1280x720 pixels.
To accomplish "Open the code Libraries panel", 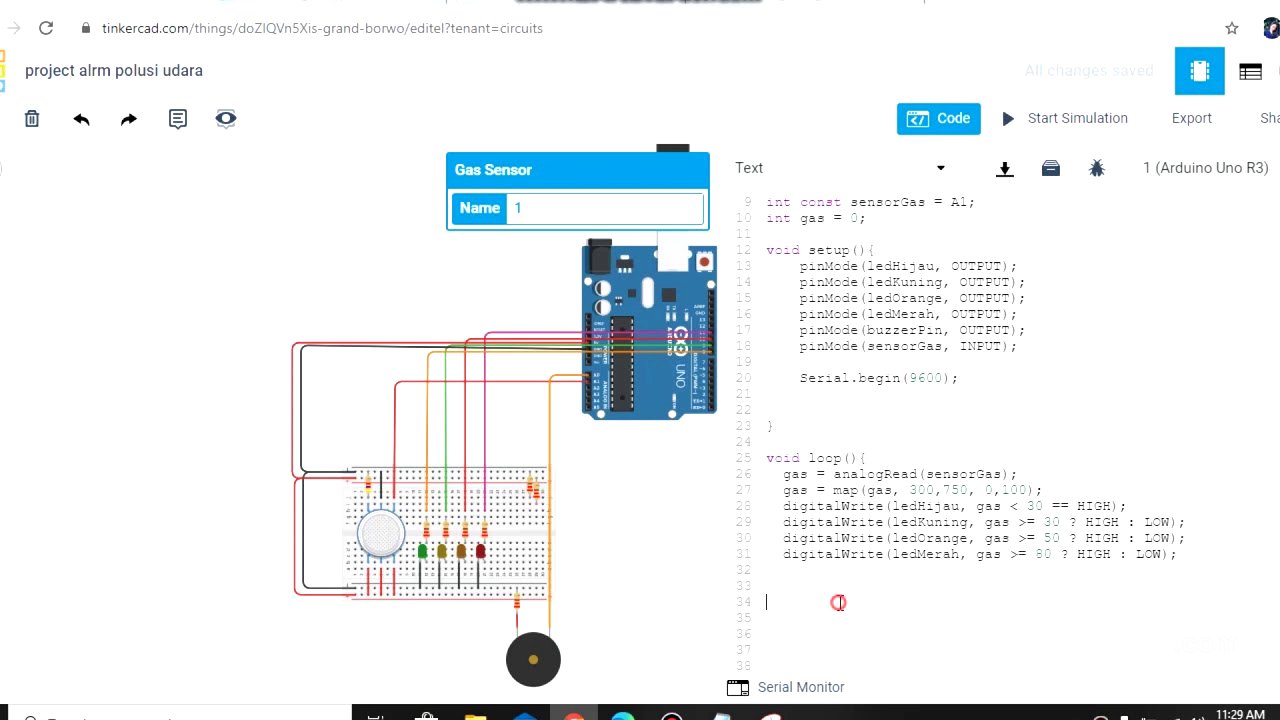I will [1050, 168].
